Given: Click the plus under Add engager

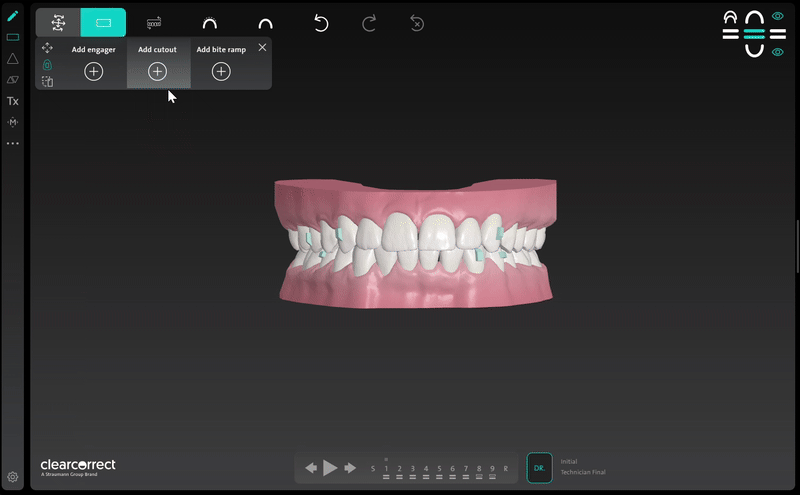Looking at the screenshot, I should 93,71.
